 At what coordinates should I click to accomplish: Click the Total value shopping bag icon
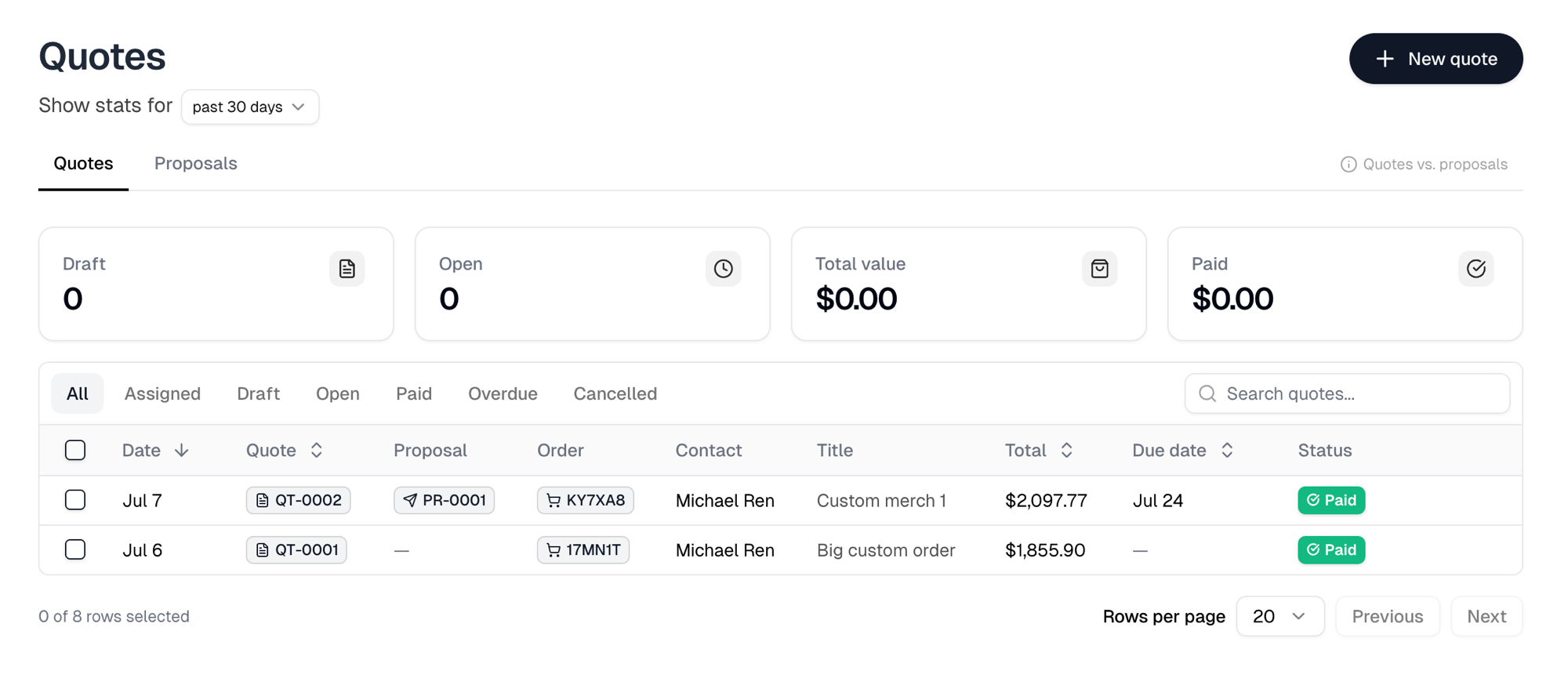[x=1100, y=269]
